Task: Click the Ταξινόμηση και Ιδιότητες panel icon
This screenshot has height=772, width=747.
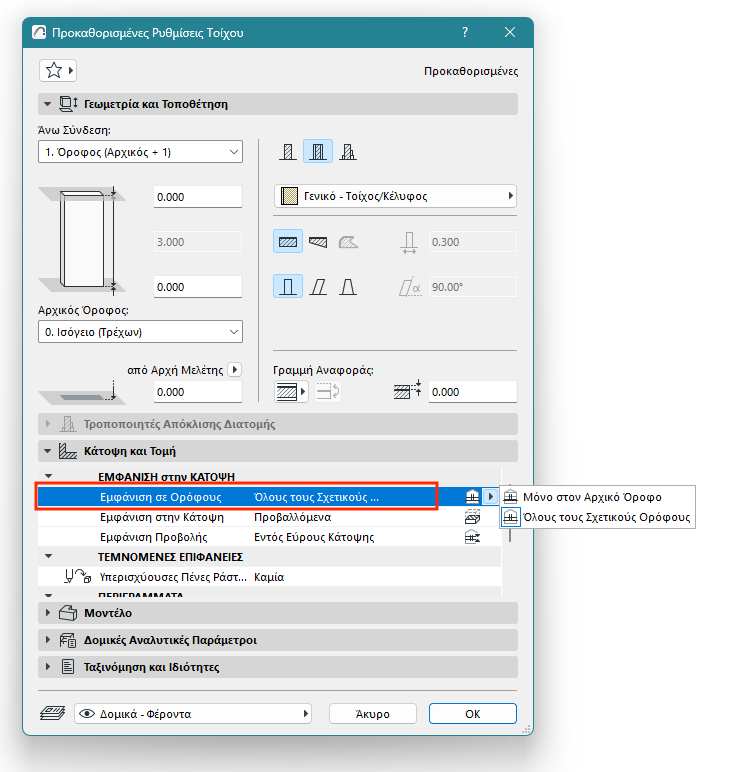Action: (x=68, y=667)
